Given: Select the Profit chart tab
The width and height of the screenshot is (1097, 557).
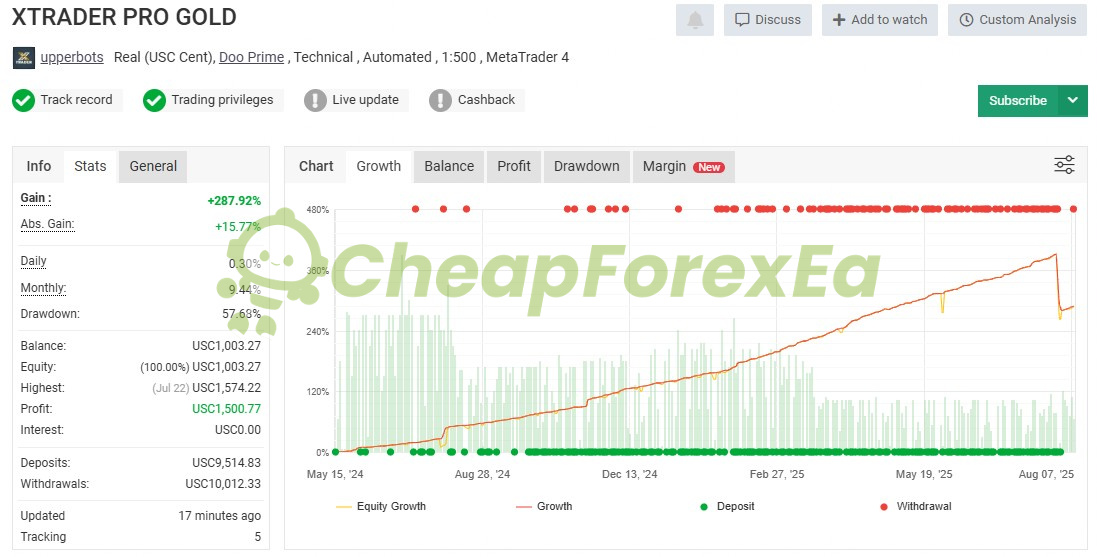Looking at the screenshot, I should click(x=514, y=167).
